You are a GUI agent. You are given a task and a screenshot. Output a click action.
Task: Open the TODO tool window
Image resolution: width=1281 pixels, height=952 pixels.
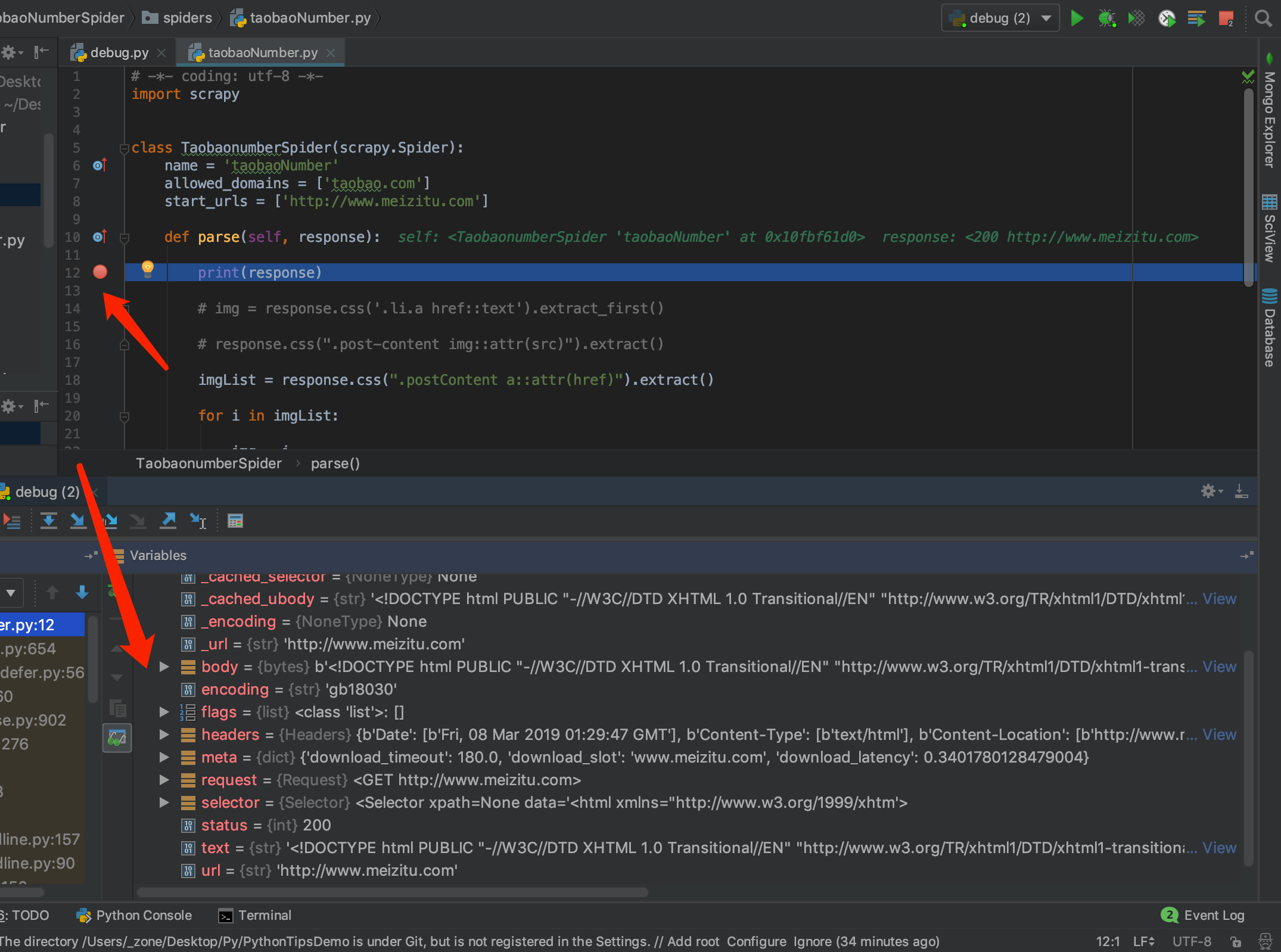click(25, 915)
